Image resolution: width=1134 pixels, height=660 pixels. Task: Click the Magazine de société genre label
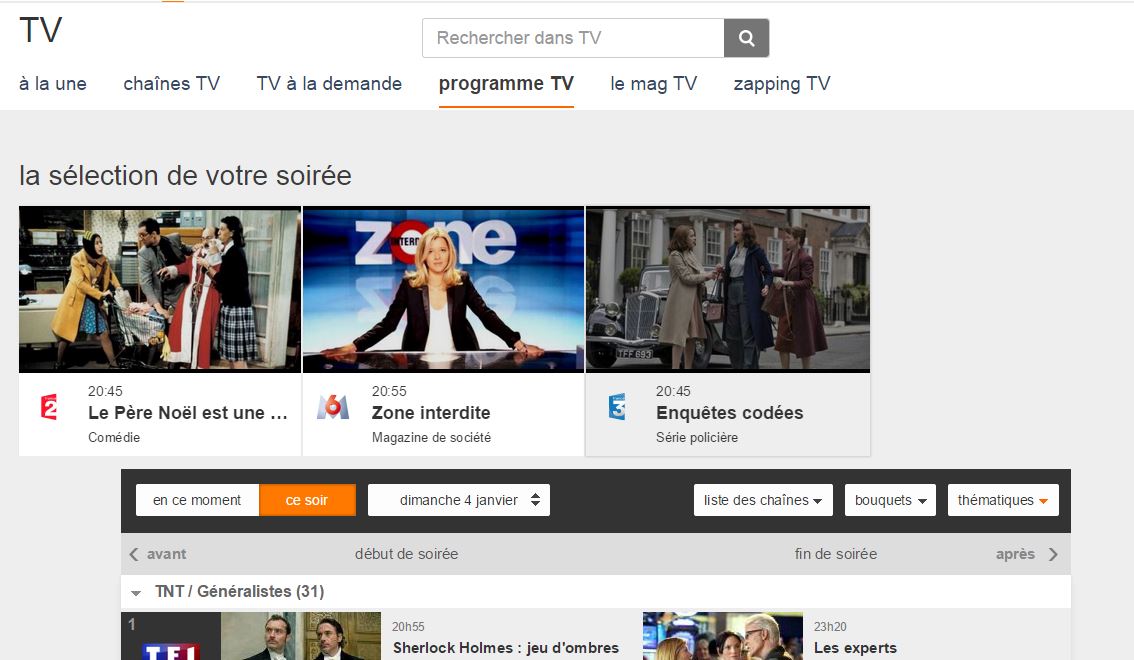(431, 437)
